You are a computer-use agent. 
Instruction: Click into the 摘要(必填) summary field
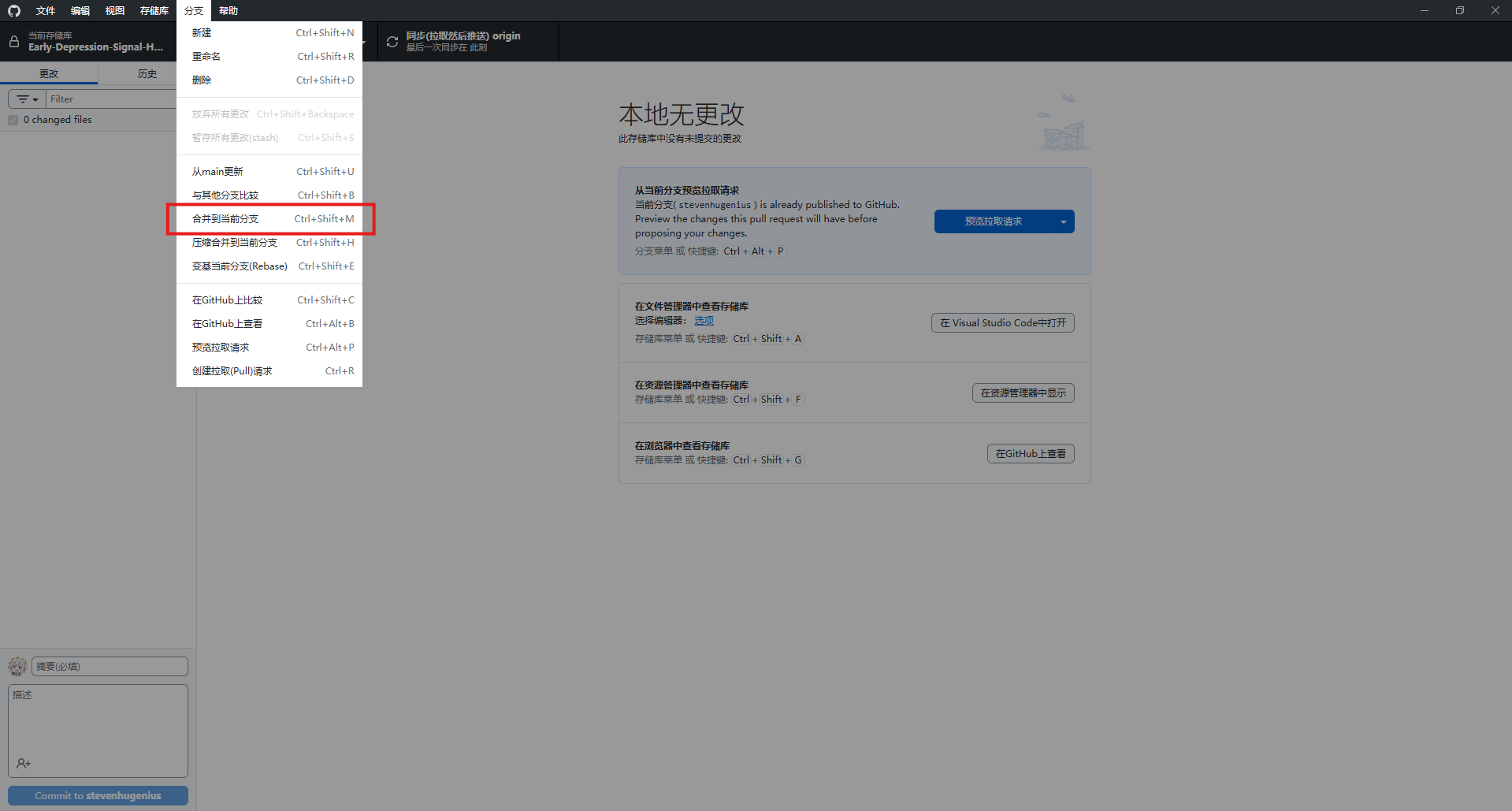[110, 667]
